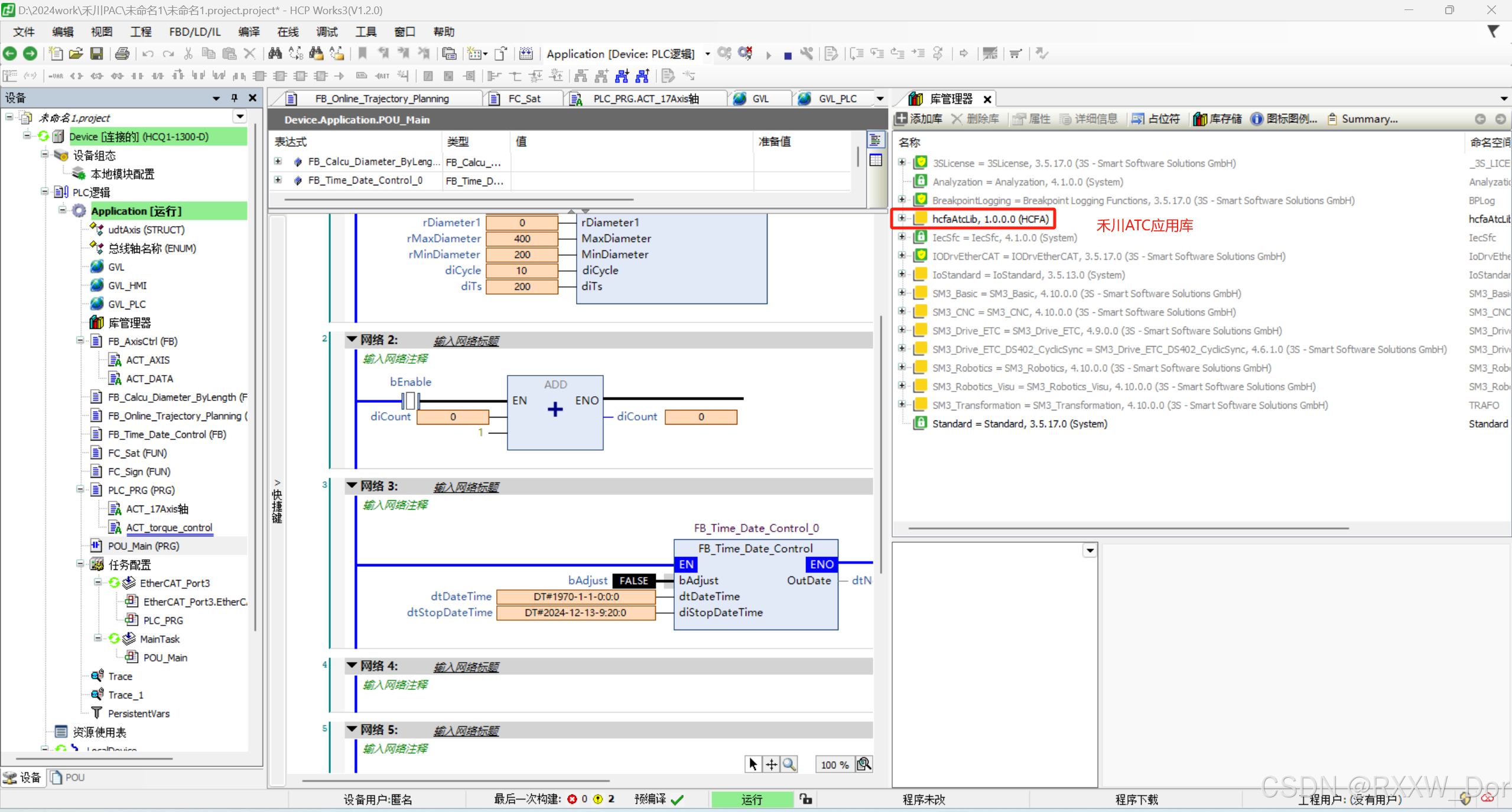Open print via the printer toolbar icon

[x=122, y=53]
